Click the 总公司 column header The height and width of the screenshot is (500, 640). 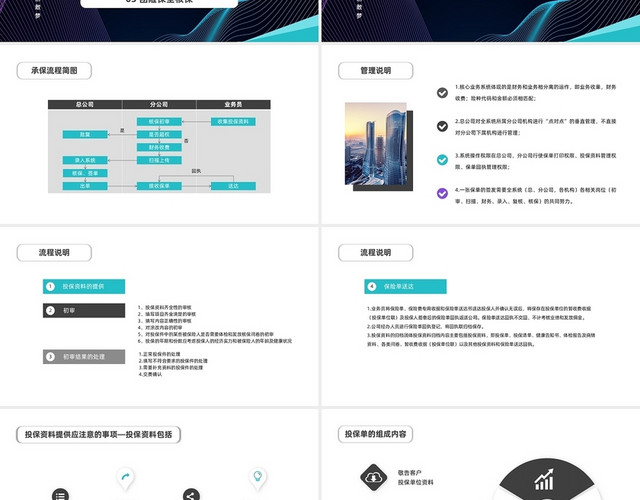(85, 104)
